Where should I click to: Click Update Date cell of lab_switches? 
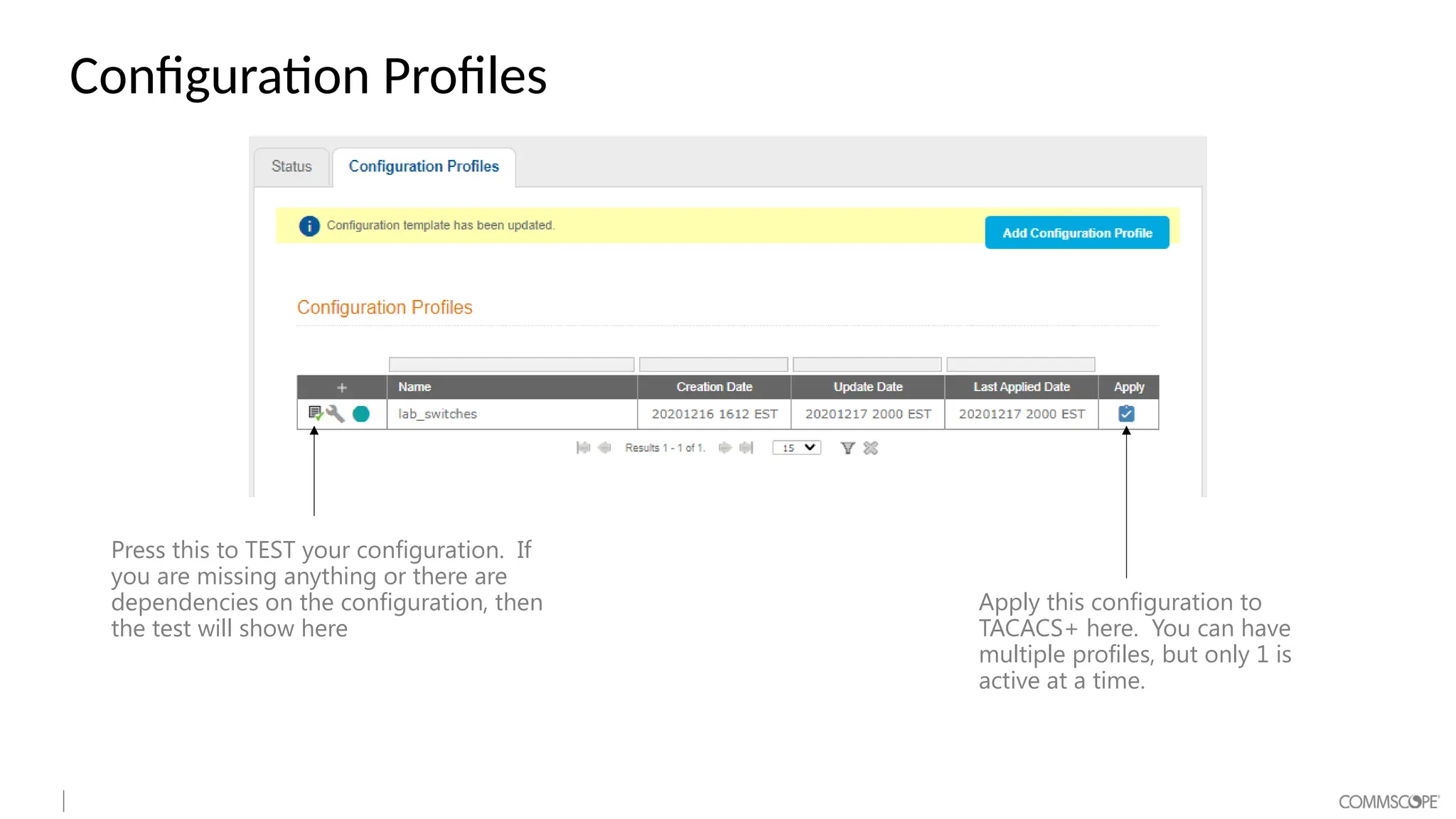[868, 414]
